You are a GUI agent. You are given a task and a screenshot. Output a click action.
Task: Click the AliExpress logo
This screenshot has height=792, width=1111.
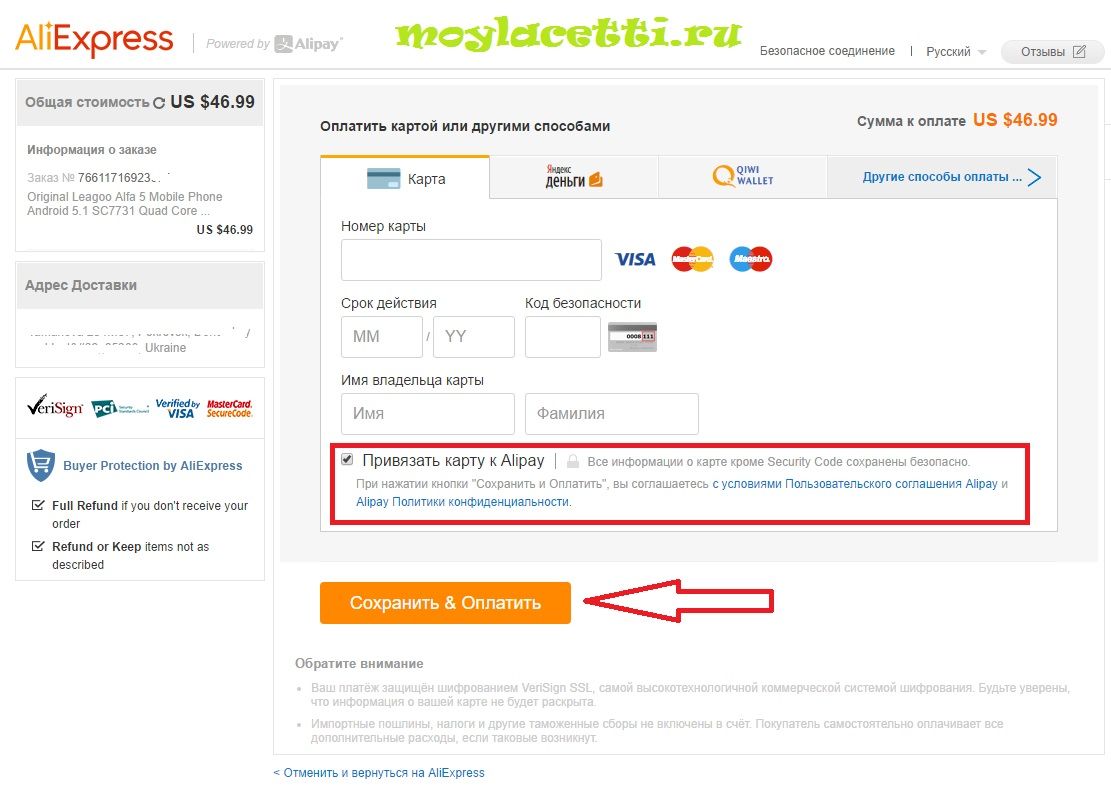(x=94, y=40)
